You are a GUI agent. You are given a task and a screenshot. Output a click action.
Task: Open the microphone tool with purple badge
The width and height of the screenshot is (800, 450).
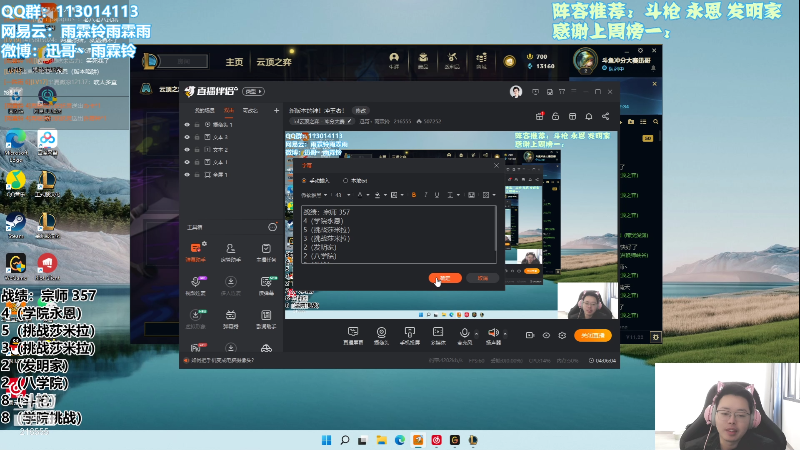click(x=195, y=285)
